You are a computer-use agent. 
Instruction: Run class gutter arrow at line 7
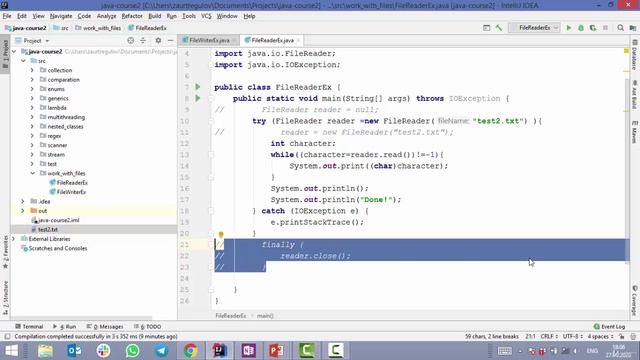tap(198, 87)
